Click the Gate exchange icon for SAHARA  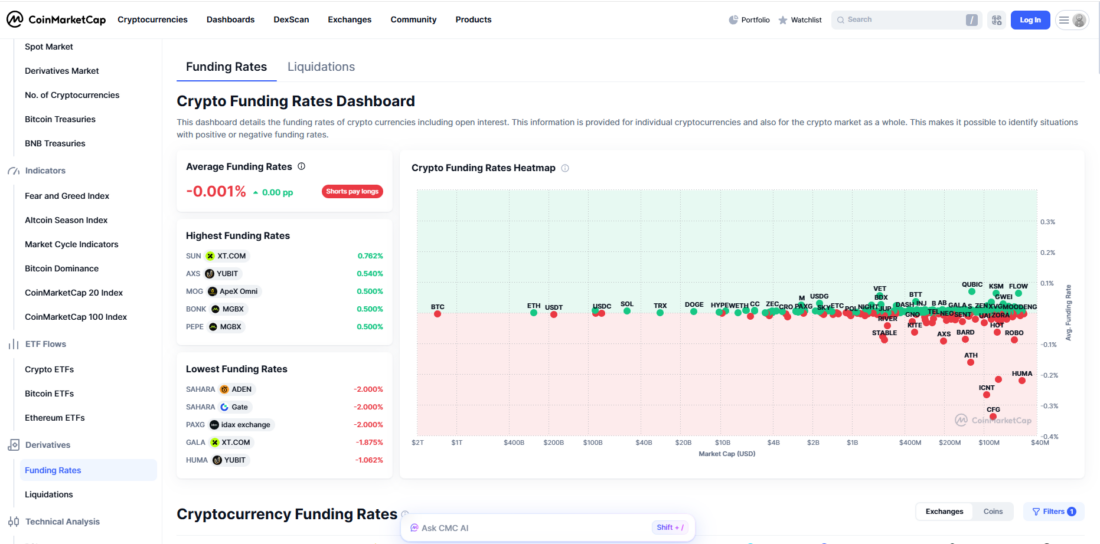[224, 406]
